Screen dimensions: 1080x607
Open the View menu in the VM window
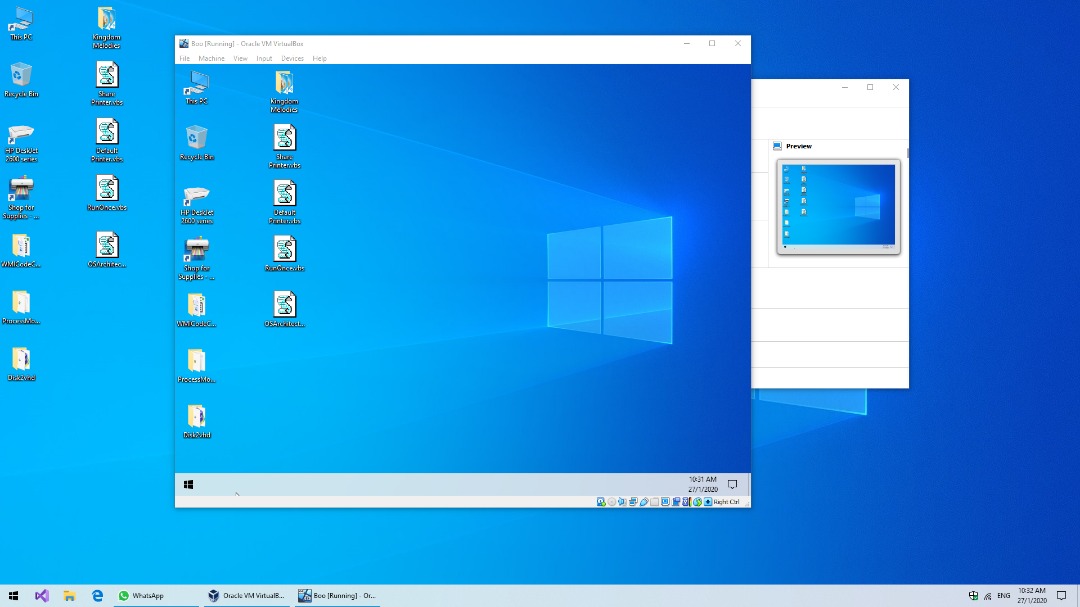240,59
